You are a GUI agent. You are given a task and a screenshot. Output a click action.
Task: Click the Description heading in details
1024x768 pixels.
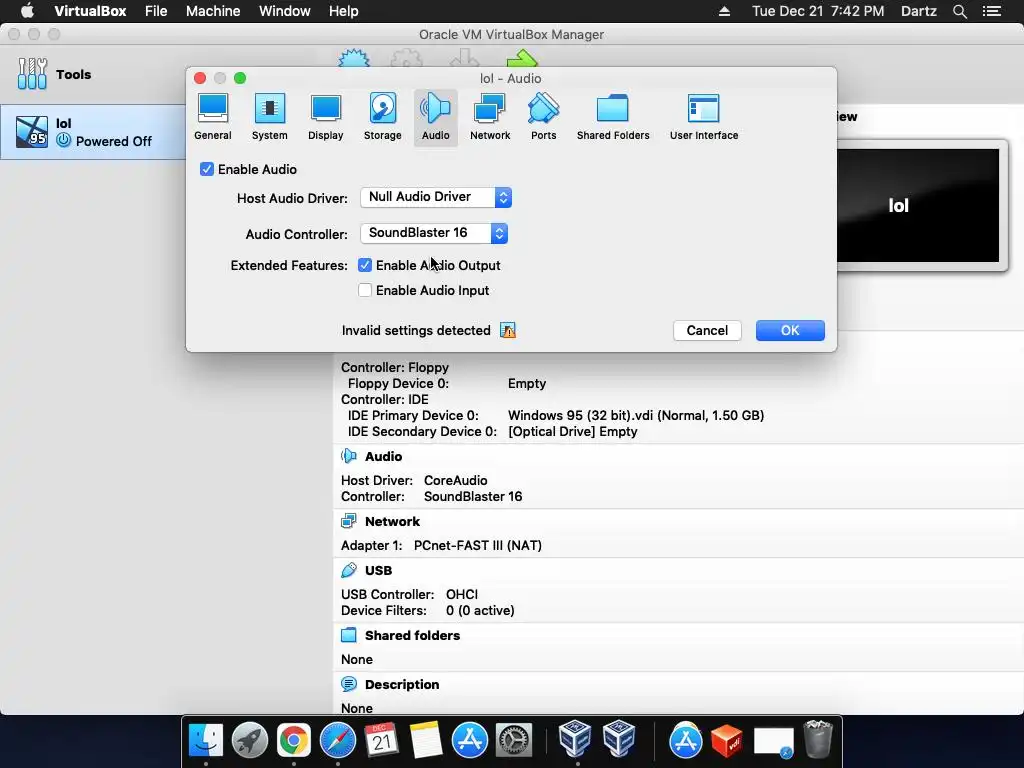click(x=402, y=684)
